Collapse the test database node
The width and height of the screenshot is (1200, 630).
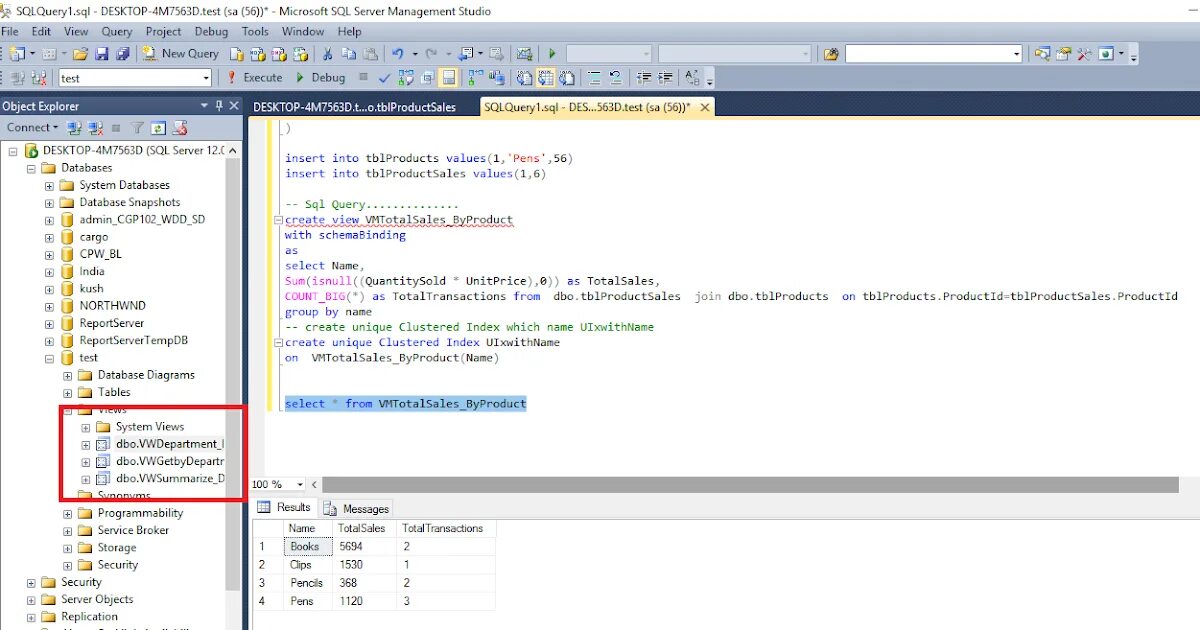coord(49,358)
